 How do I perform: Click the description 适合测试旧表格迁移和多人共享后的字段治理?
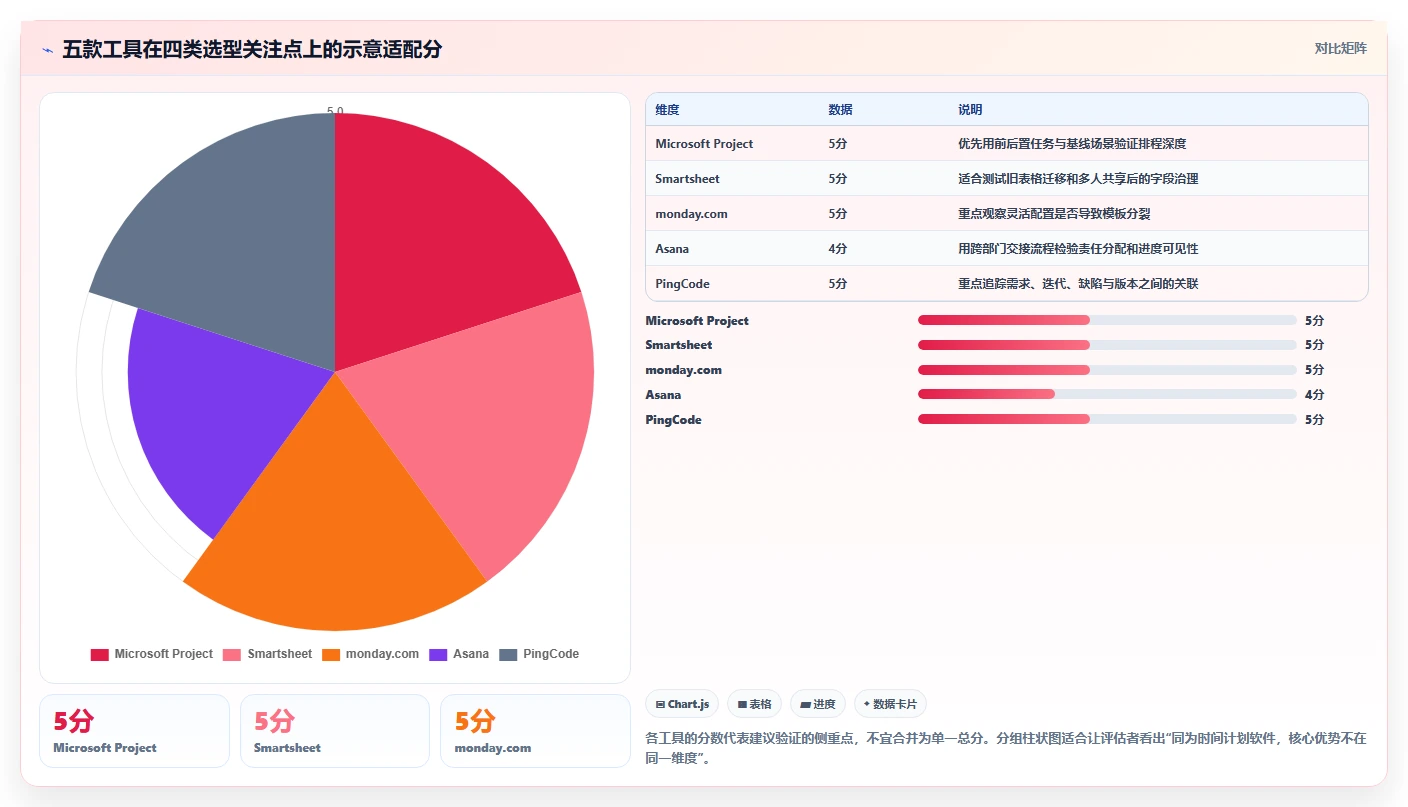pyautogui.click(x=1078, y=179)
